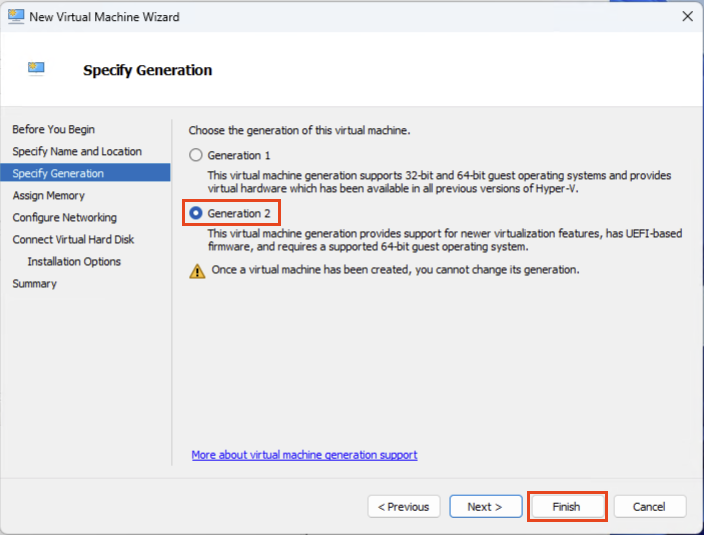
Task: Jump to the Summary step
Action: click(x=35, y=284)
